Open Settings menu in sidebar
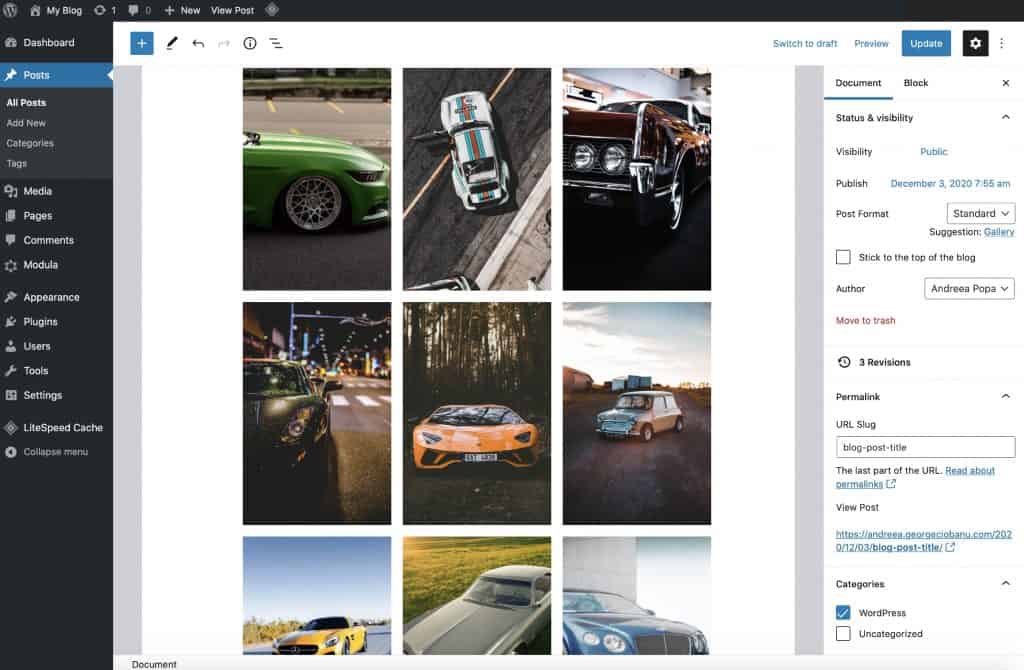The image size is (1024, 670). (56, 395)
